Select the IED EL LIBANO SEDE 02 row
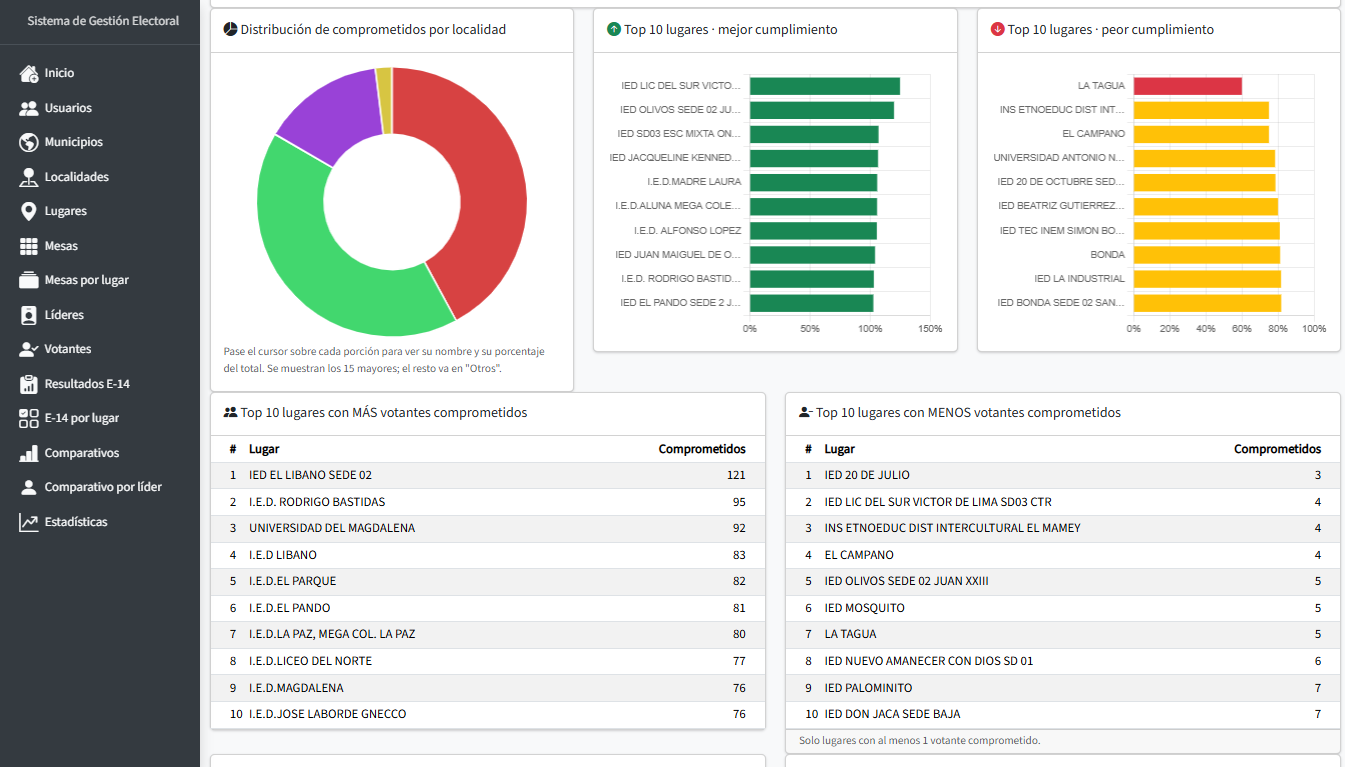Viewport: 1345px width, 767px height. [488, 475]
